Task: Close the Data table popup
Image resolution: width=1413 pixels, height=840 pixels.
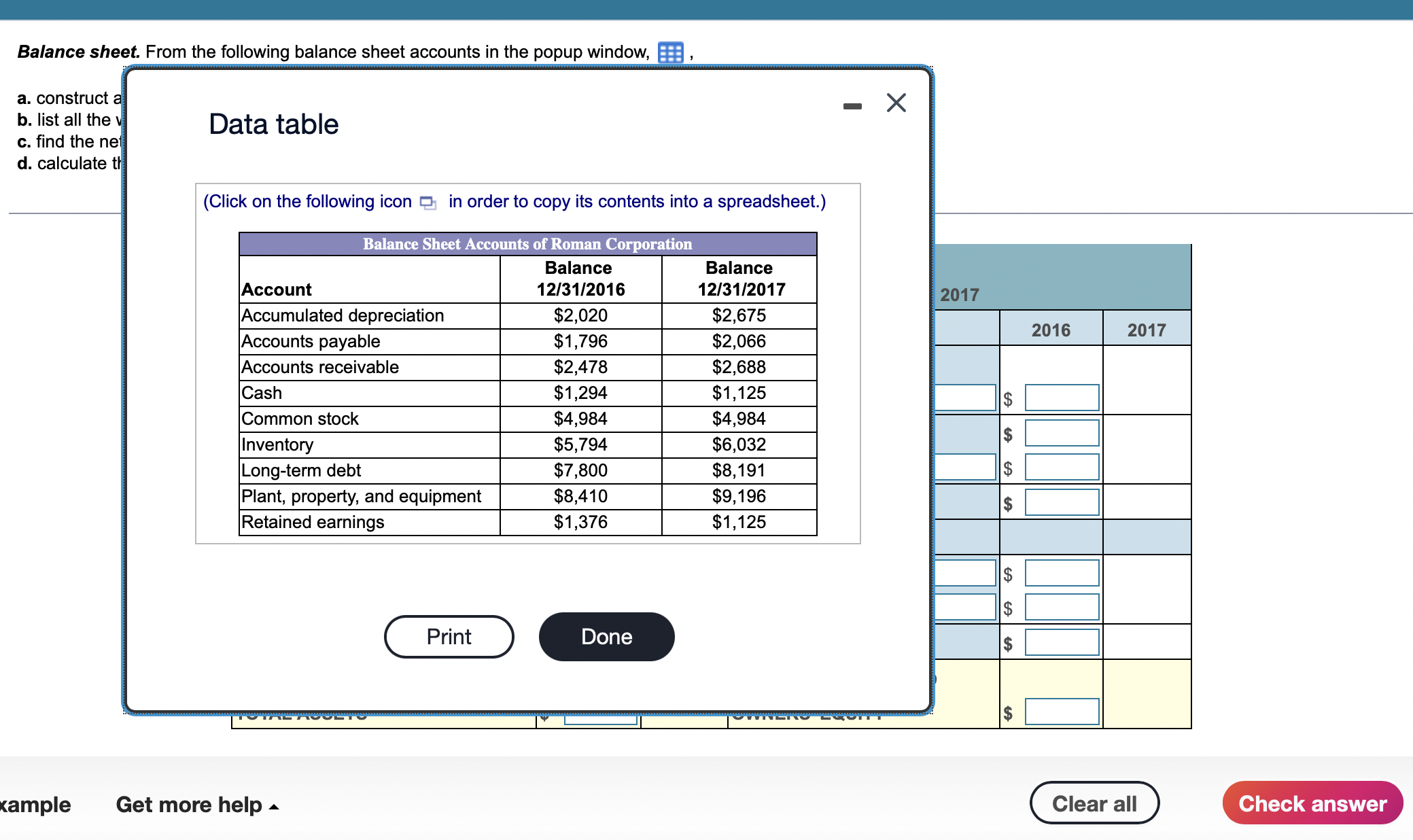Action: click(x=896, y=103)
